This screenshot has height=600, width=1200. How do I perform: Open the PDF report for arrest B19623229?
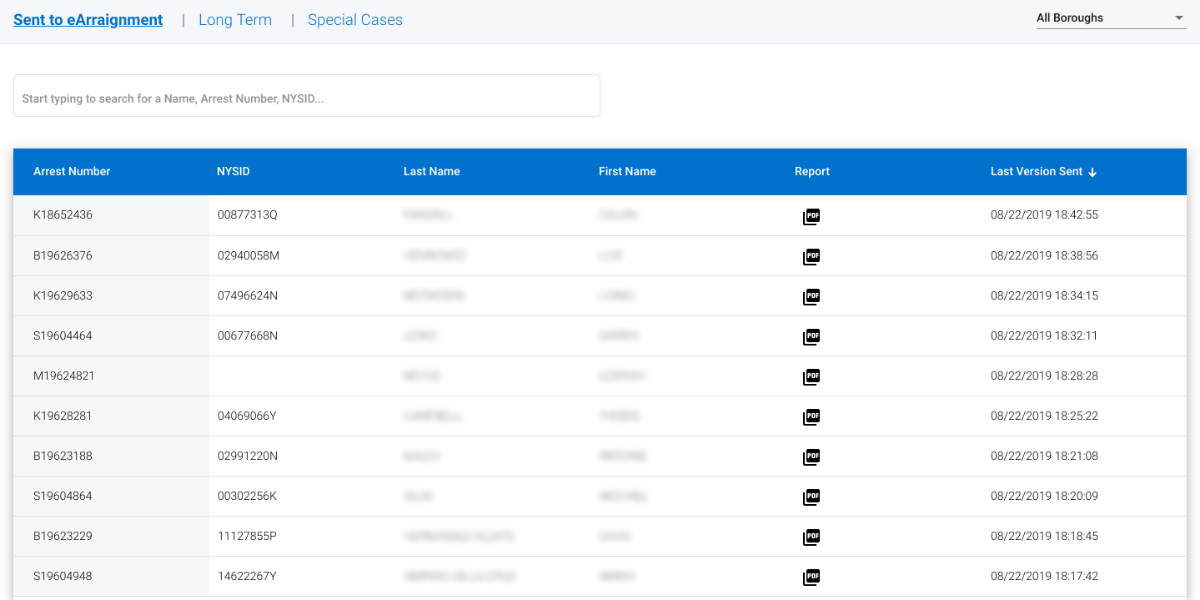(811, 536)
